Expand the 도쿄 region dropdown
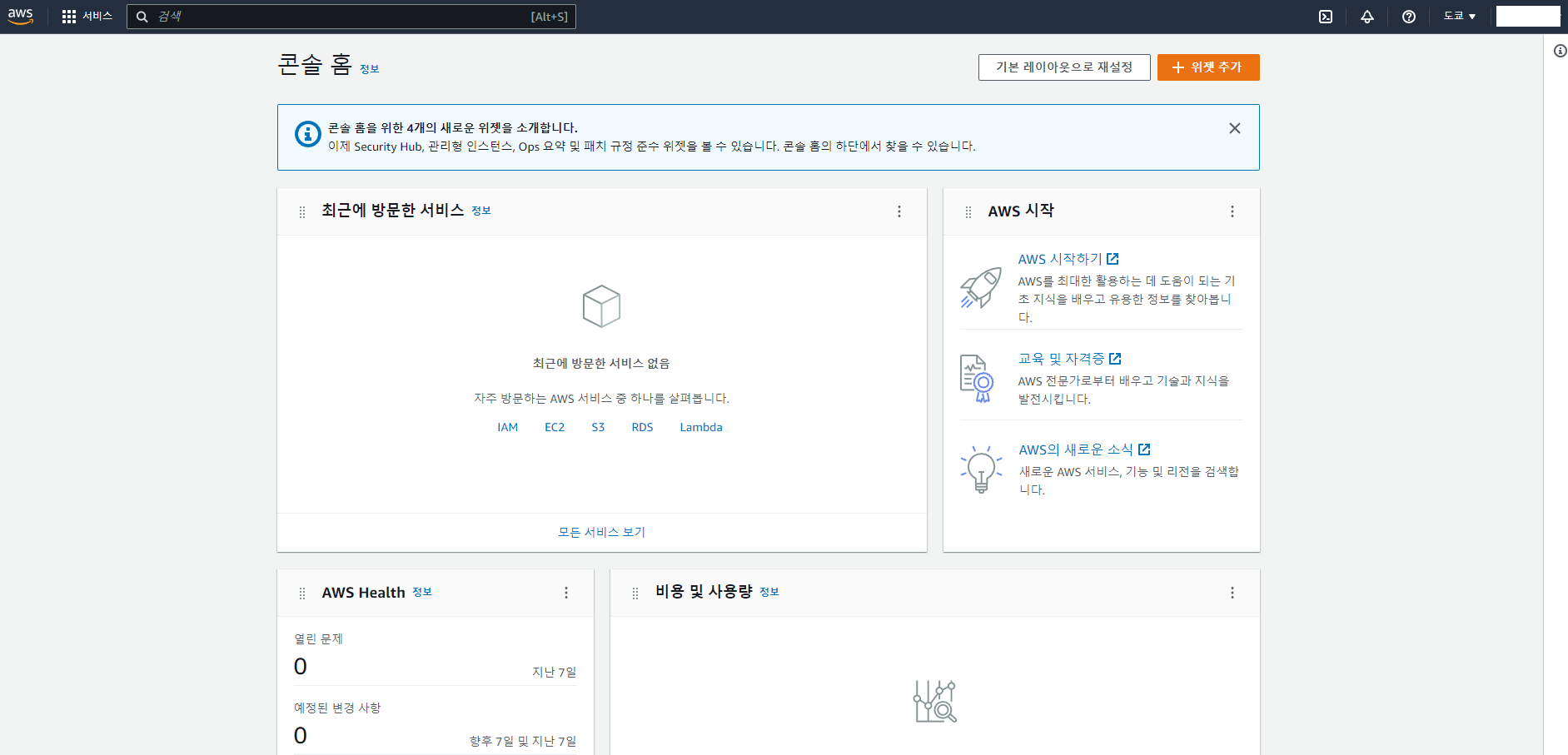 click(x=1460, y=17)
